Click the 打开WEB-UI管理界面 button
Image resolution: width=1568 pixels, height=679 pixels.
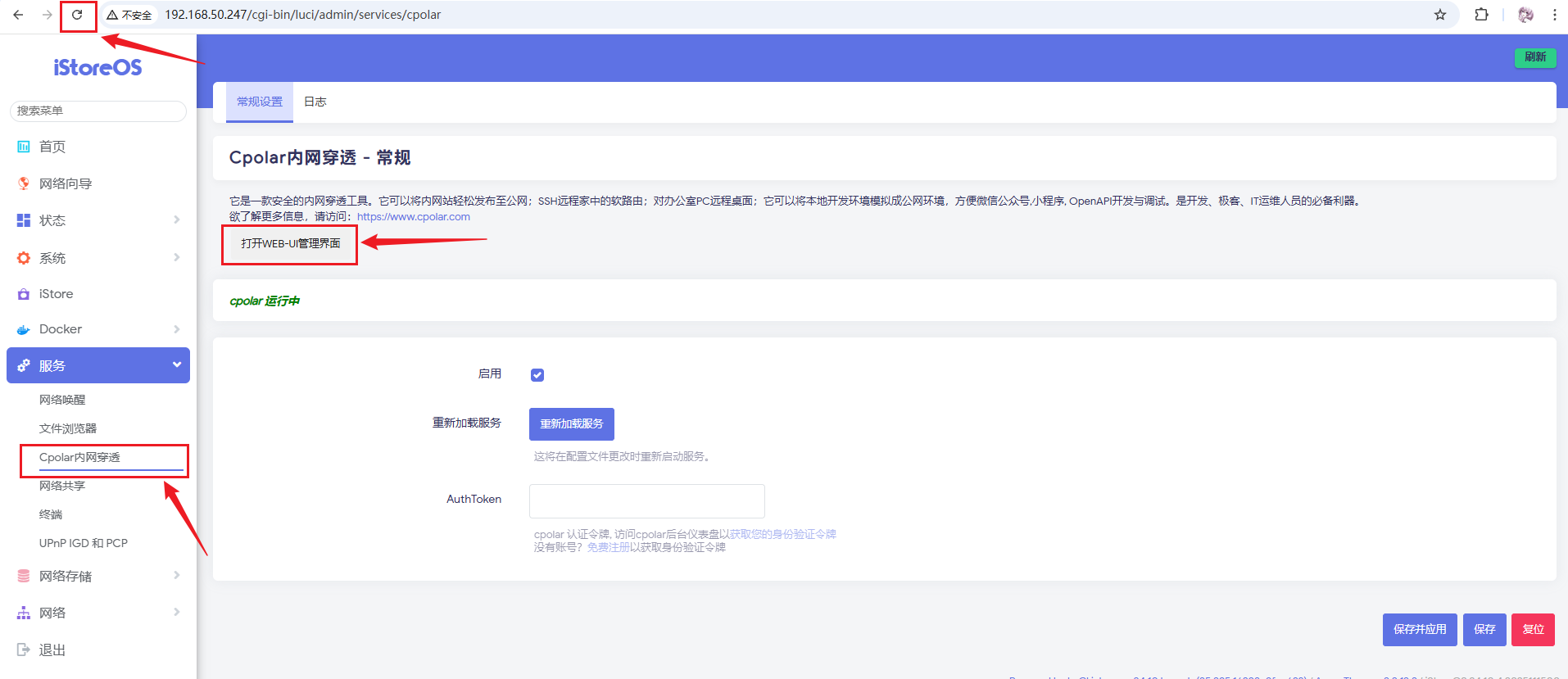coord(290,243)
